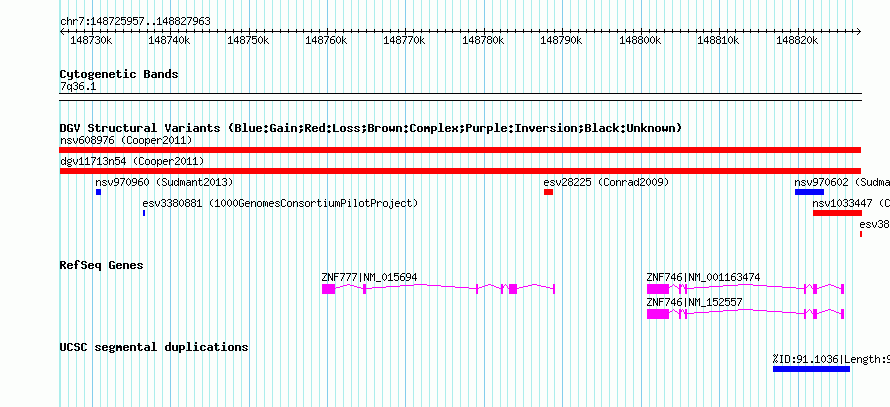890x407 pixels.
Task: Click the ZNF777|NM_015694 gene label
Action: pos(369,277)
